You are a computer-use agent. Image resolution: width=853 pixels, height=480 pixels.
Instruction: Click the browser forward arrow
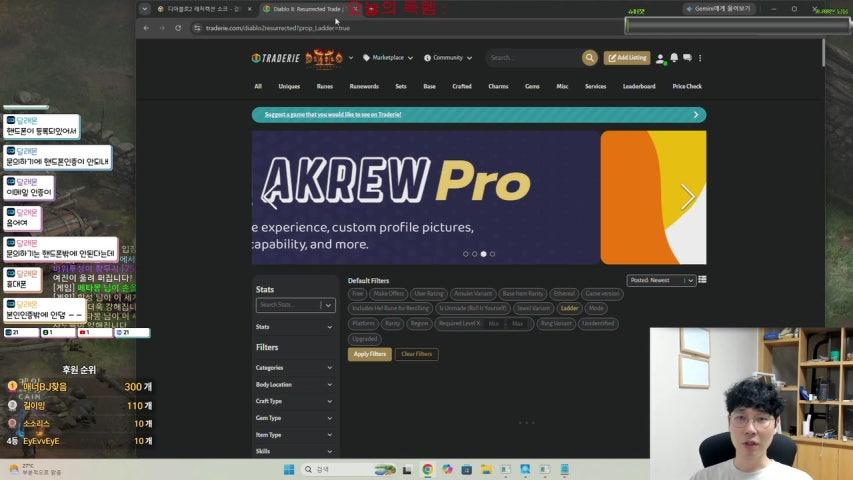pyautogui.click(x=162, y=28)
